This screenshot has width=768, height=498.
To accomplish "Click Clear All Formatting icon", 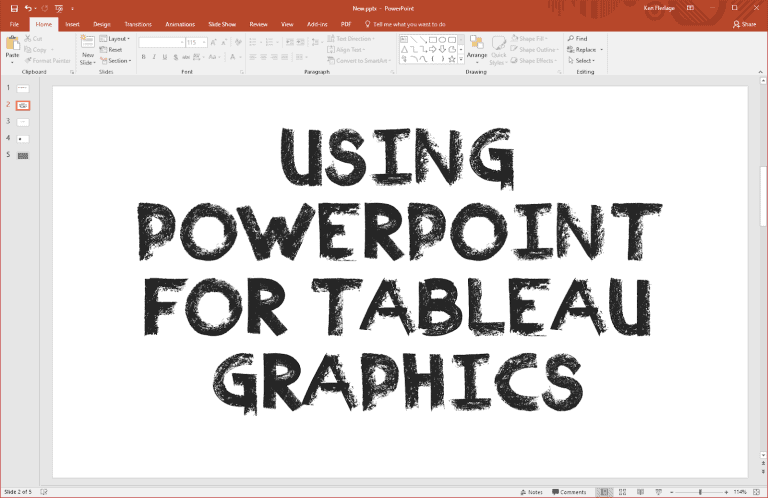I will [239, 43].
